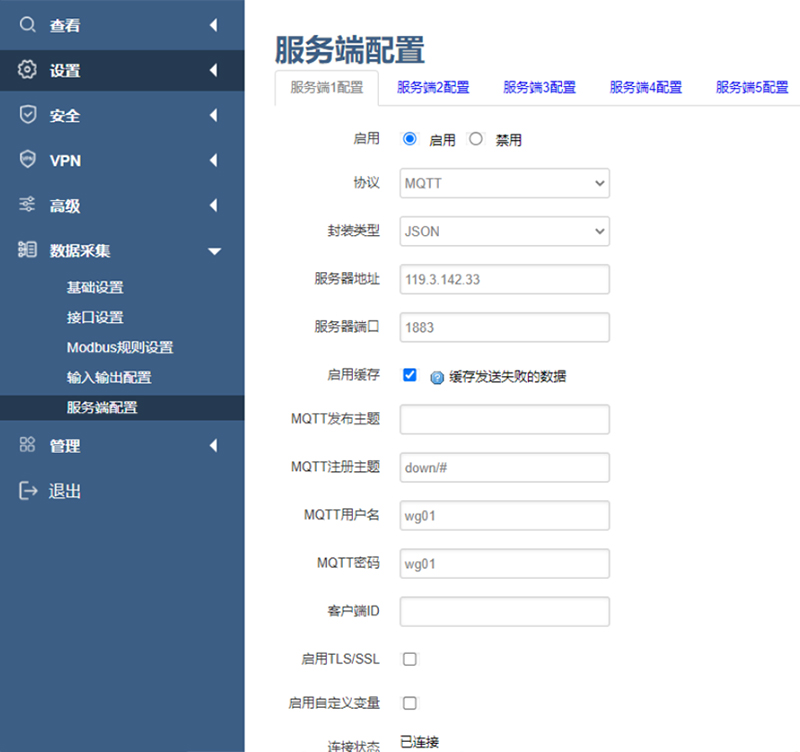Open the 协议 MQTT dropdown
This screenshot has width=800, height=752.
point(504,184)
